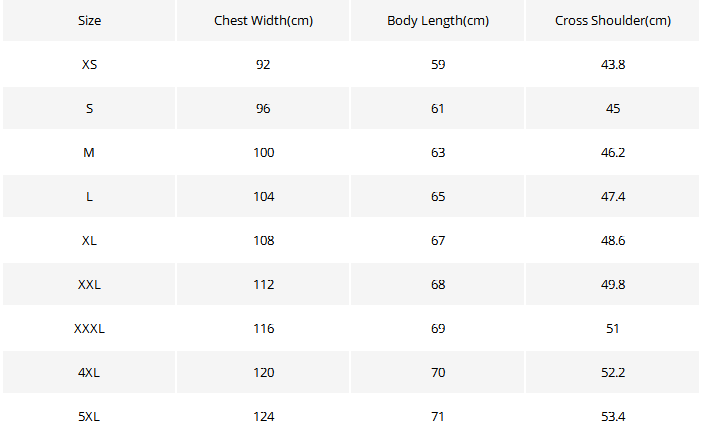Click cross shoulder value 52.2
The width and height of the screenshot is (704, 431).
point(613,373)
